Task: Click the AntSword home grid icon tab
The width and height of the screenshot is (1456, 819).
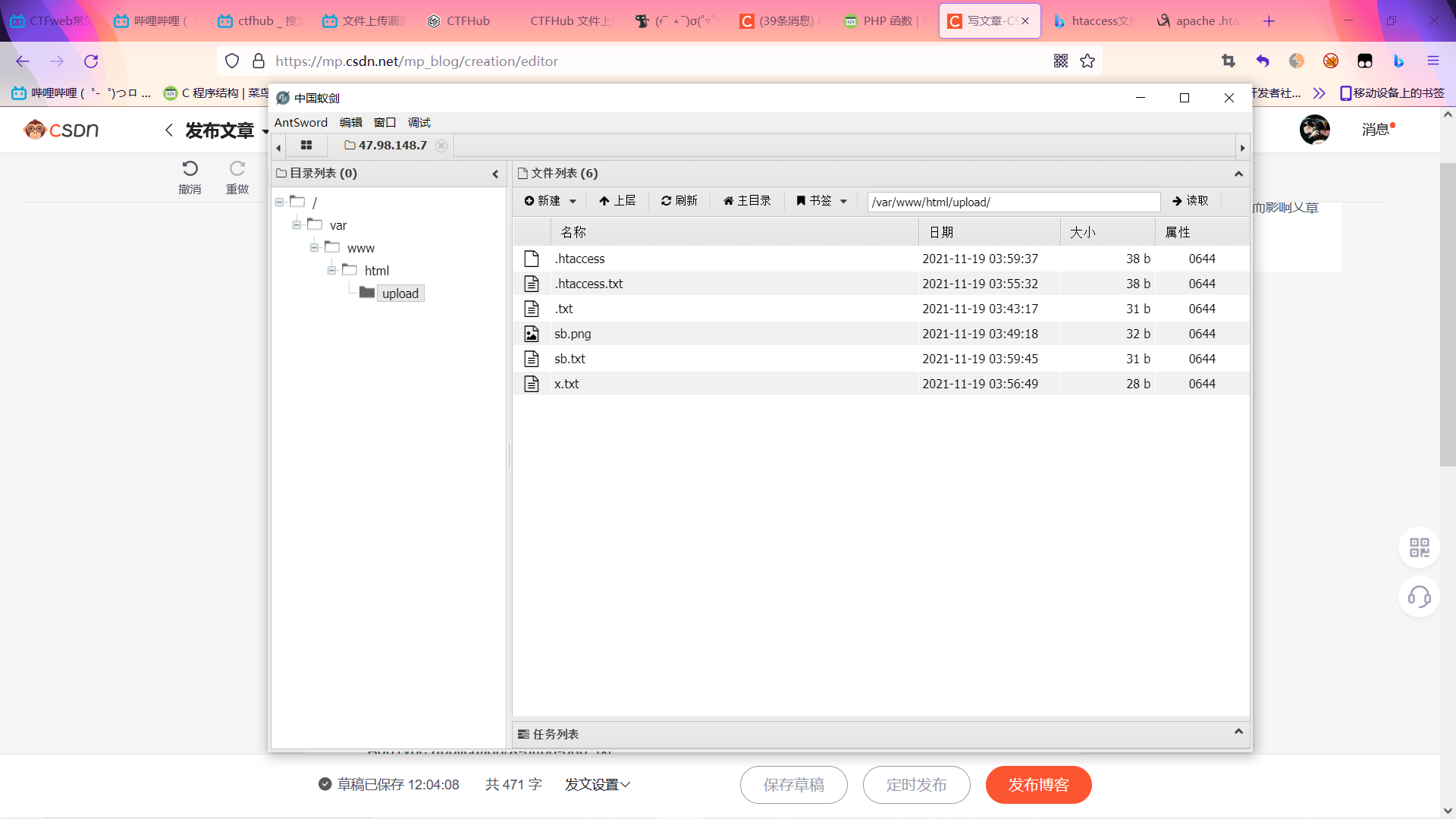Action: [306, 145]
